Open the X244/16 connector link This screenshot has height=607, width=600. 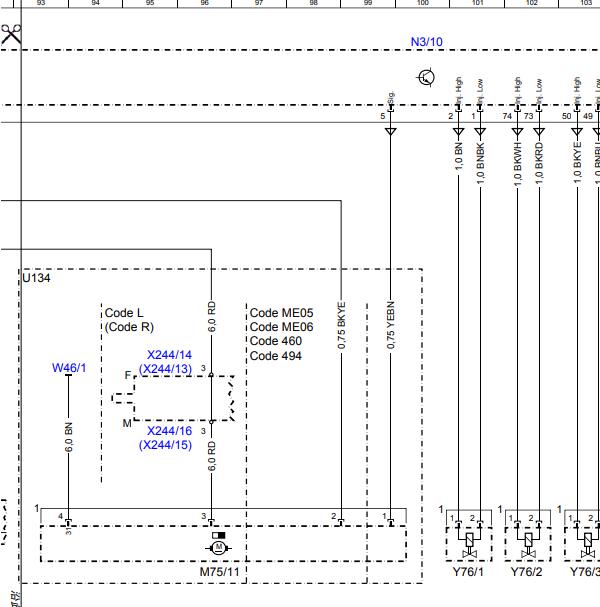(x=170, y=430)
